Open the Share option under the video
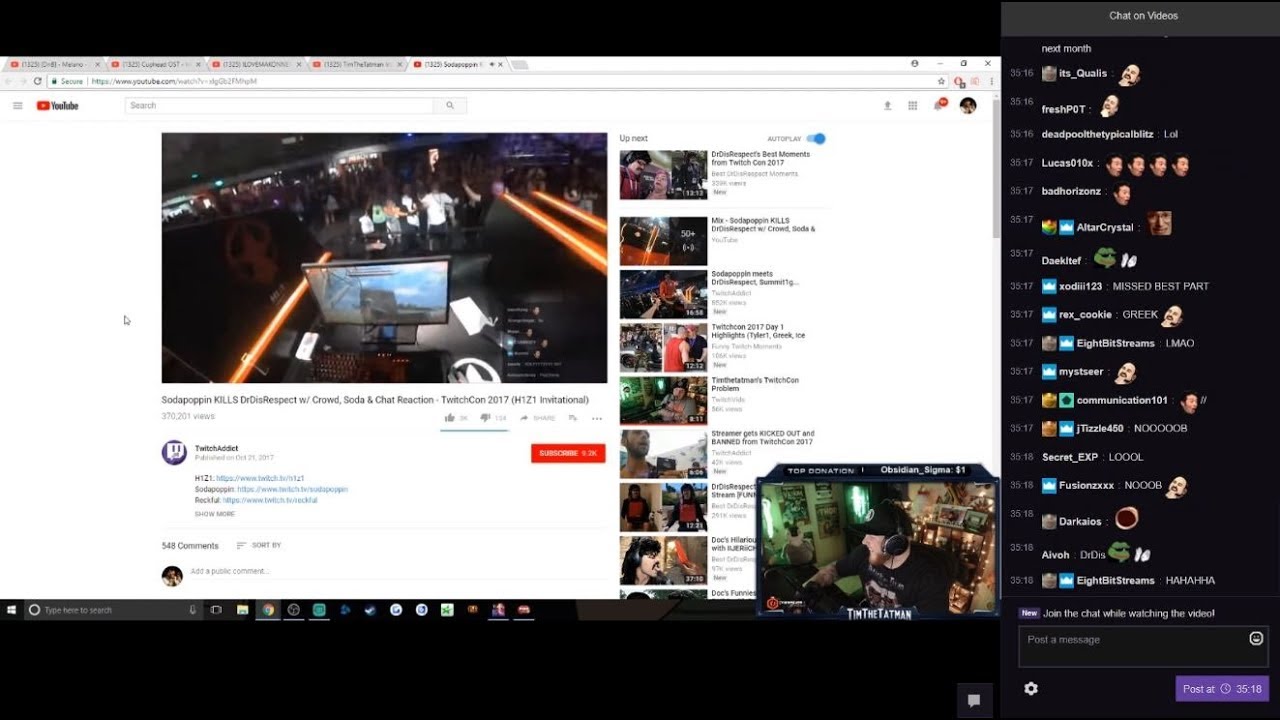The image size is (1280, 720). tap(537, 418)
